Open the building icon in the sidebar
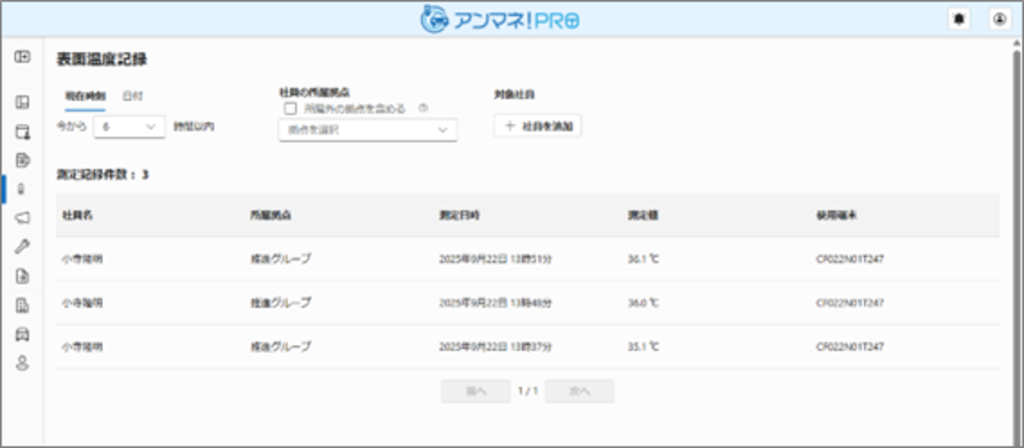This screenshot has height=448, width=1024. [22, 305]
